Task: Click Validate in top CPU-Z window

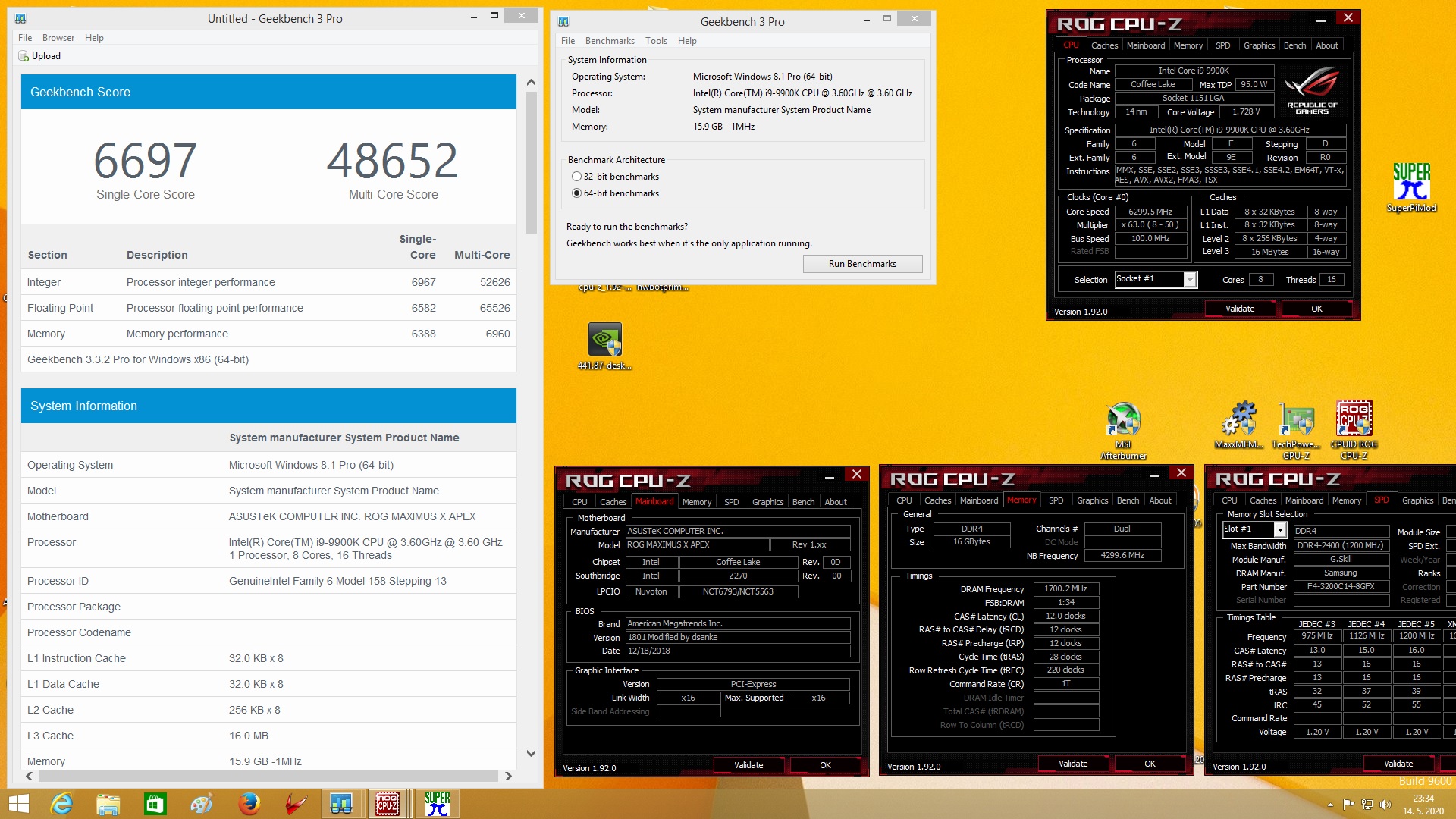Action: coord(1240,309)
